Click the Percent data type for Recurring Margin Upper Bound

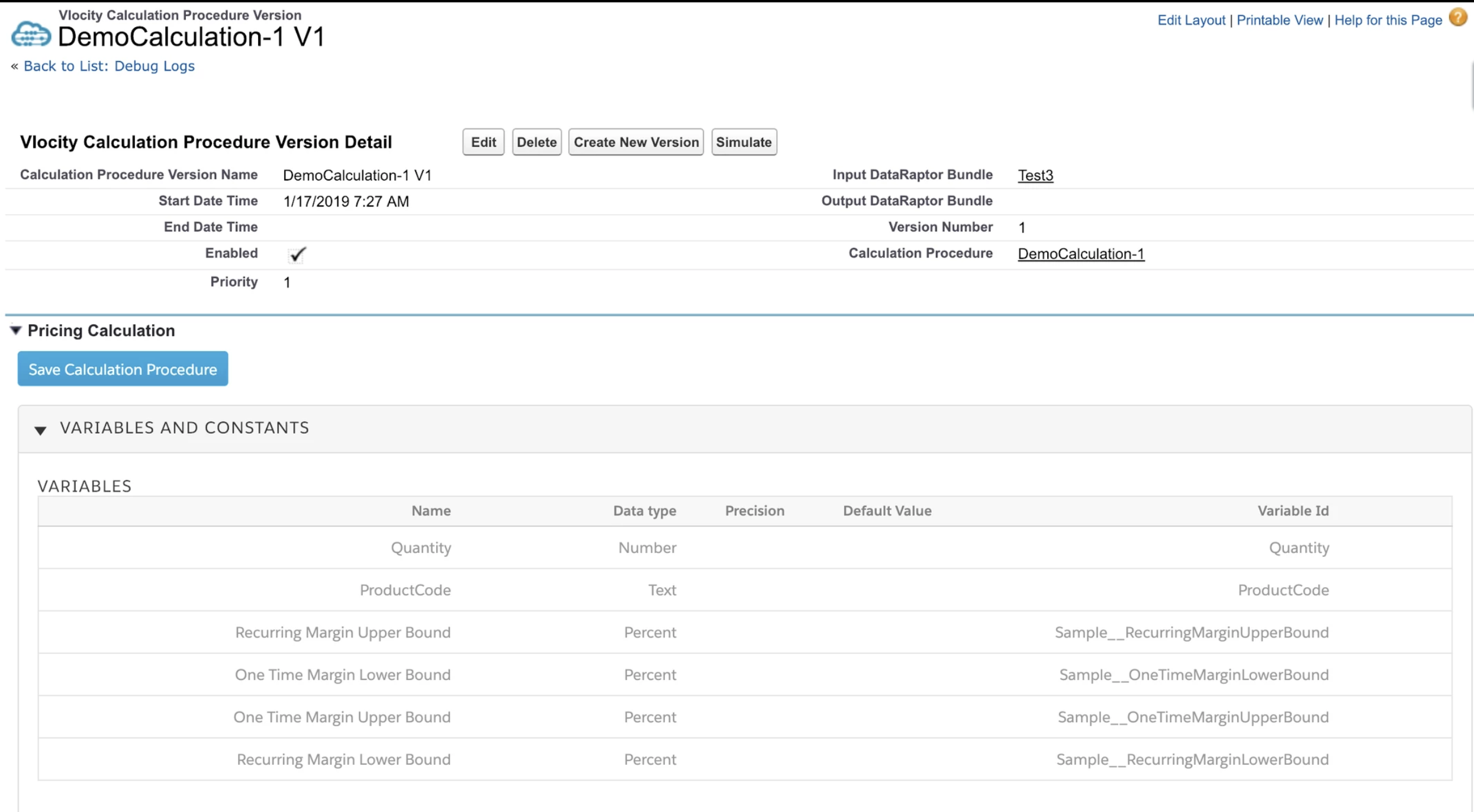coord(650,633)
